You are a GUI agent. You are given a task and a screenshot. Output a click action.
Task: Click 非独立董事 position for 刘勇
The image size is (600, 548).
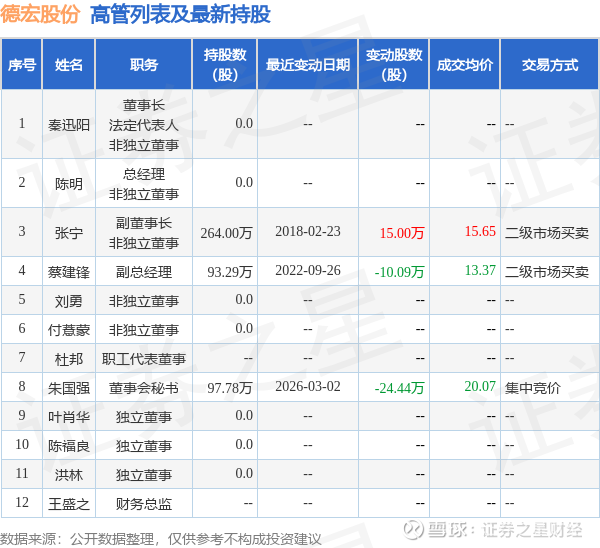point(143,301)
